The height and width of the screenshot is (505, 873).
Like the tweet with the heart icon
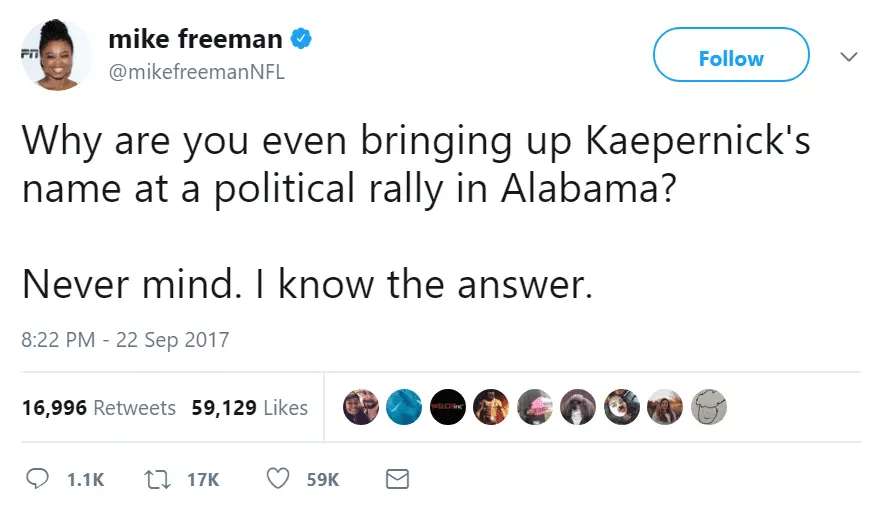277,480
